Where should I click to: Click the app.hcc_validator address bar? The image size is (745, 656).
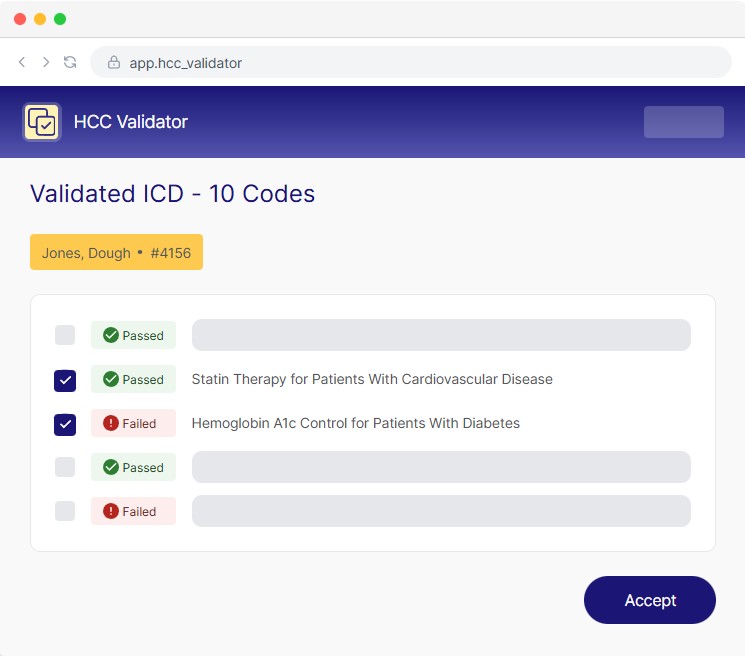coord(410,63)
